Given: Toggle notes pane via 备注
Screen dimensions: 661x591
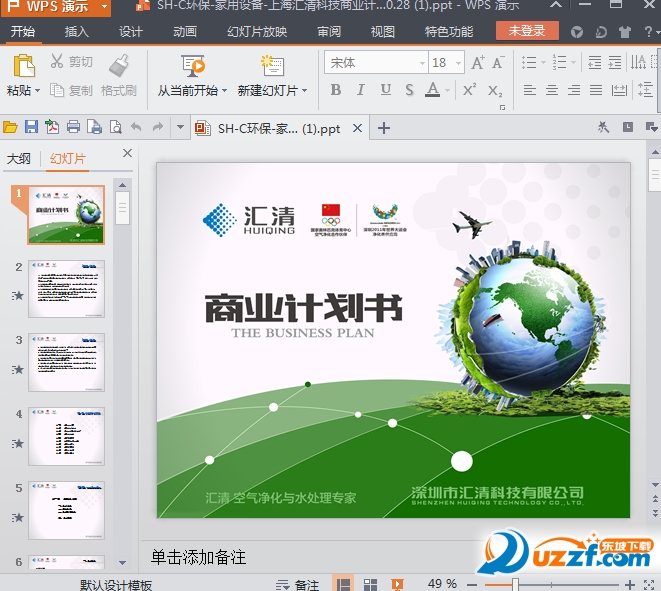Looking at the screenshot, I should tap(298, 585).
